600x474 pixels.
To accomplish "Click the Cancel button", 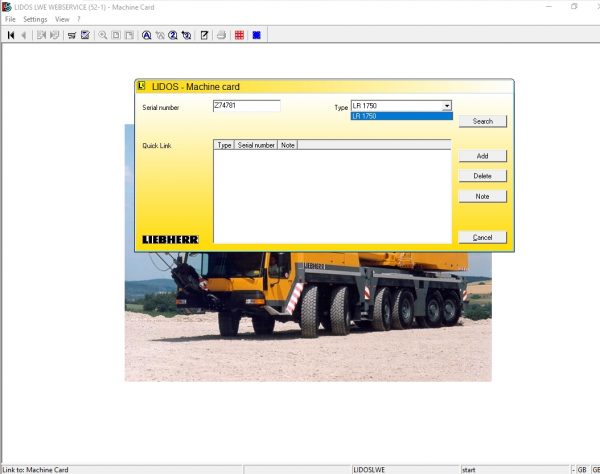I will [x=483, y=237].
